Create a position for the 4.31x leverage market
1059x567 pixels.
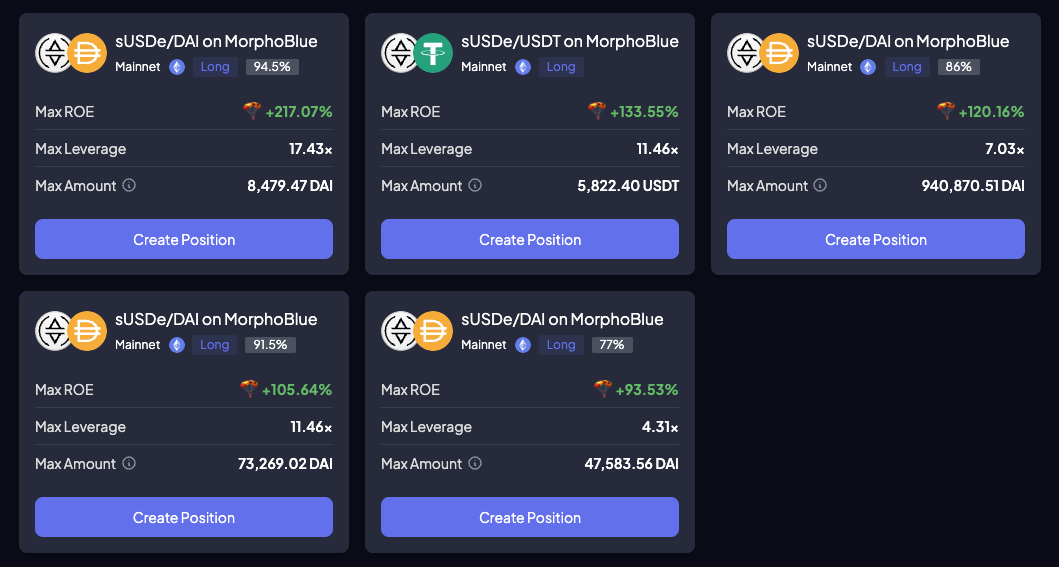click(530, 518)
